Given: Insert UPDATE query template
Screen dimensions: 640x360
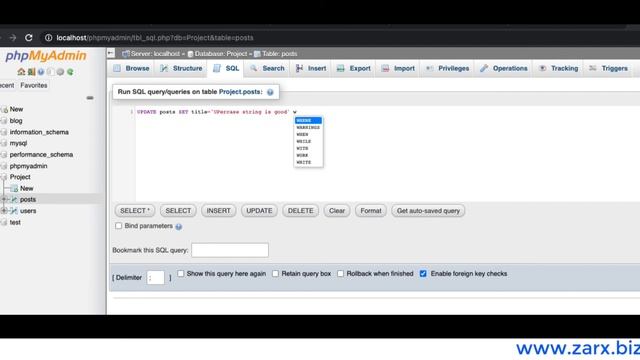Looking at the screenshot, I should (x=259, y=211).
